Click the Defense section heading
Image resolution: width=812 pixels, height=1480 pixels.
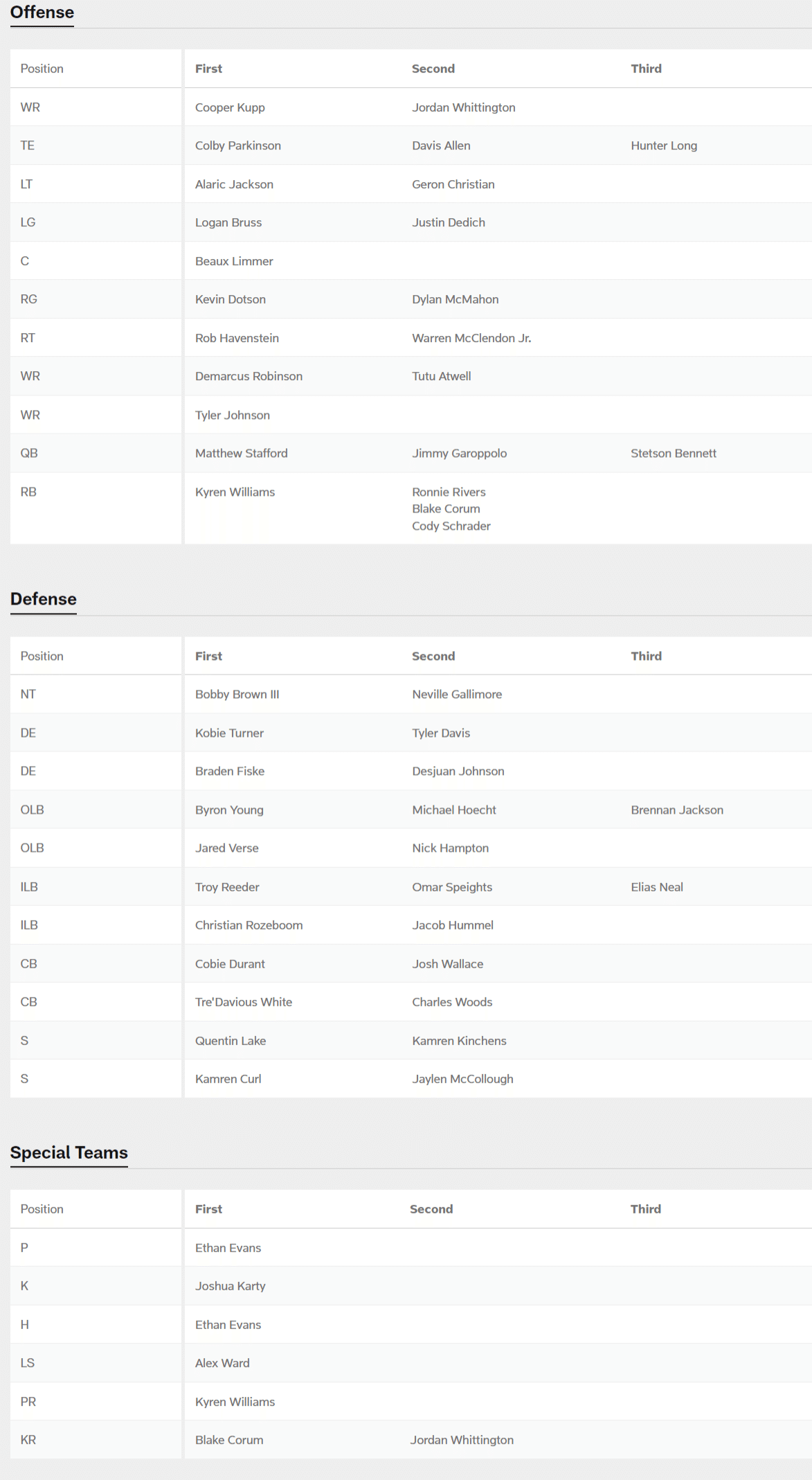click(x=43, y=599)
